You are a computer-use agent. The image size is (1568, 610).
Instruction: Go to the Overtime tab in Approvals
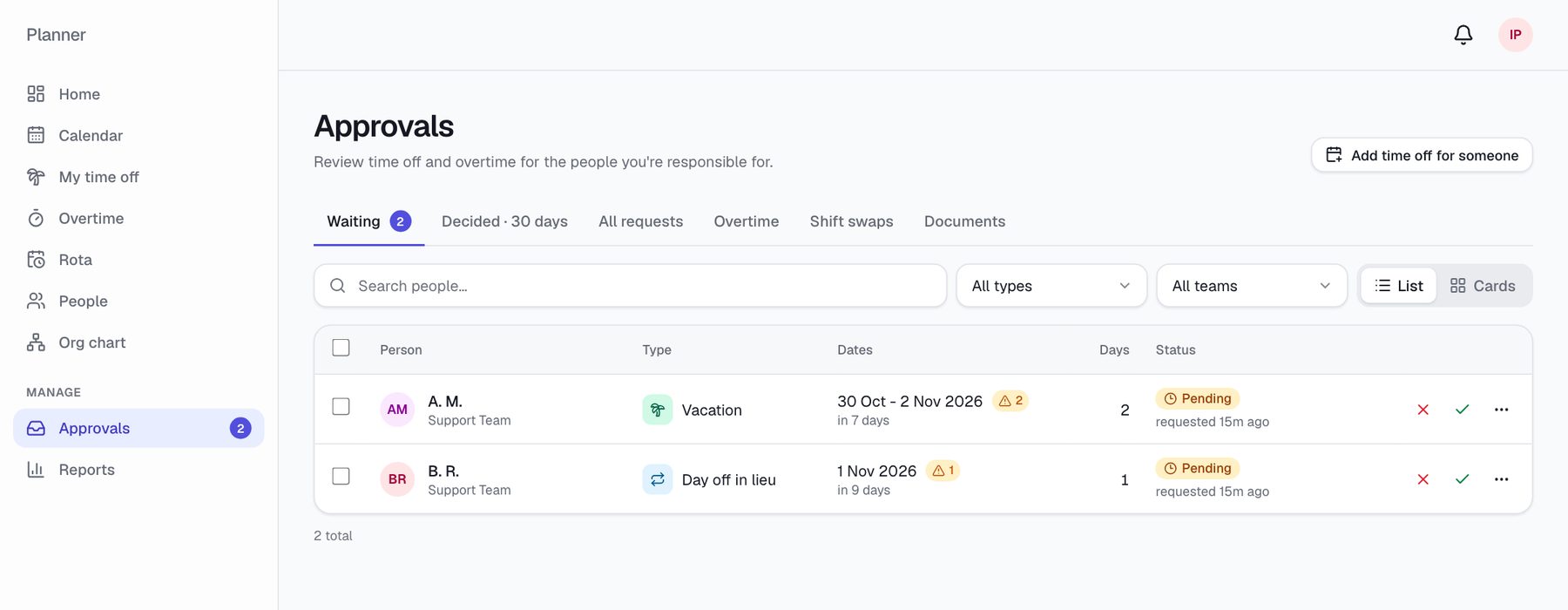747,221
